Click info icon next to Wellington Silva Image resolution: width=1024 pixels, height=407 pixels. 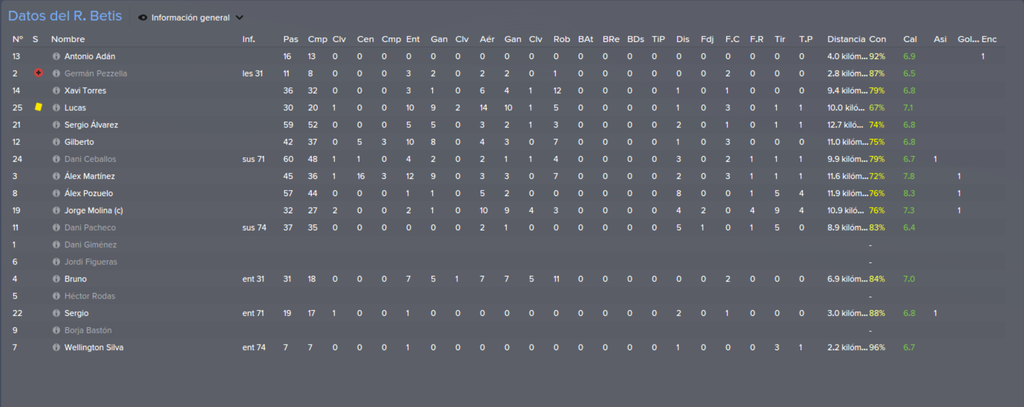pyautogui.click(x=56, y=348)
